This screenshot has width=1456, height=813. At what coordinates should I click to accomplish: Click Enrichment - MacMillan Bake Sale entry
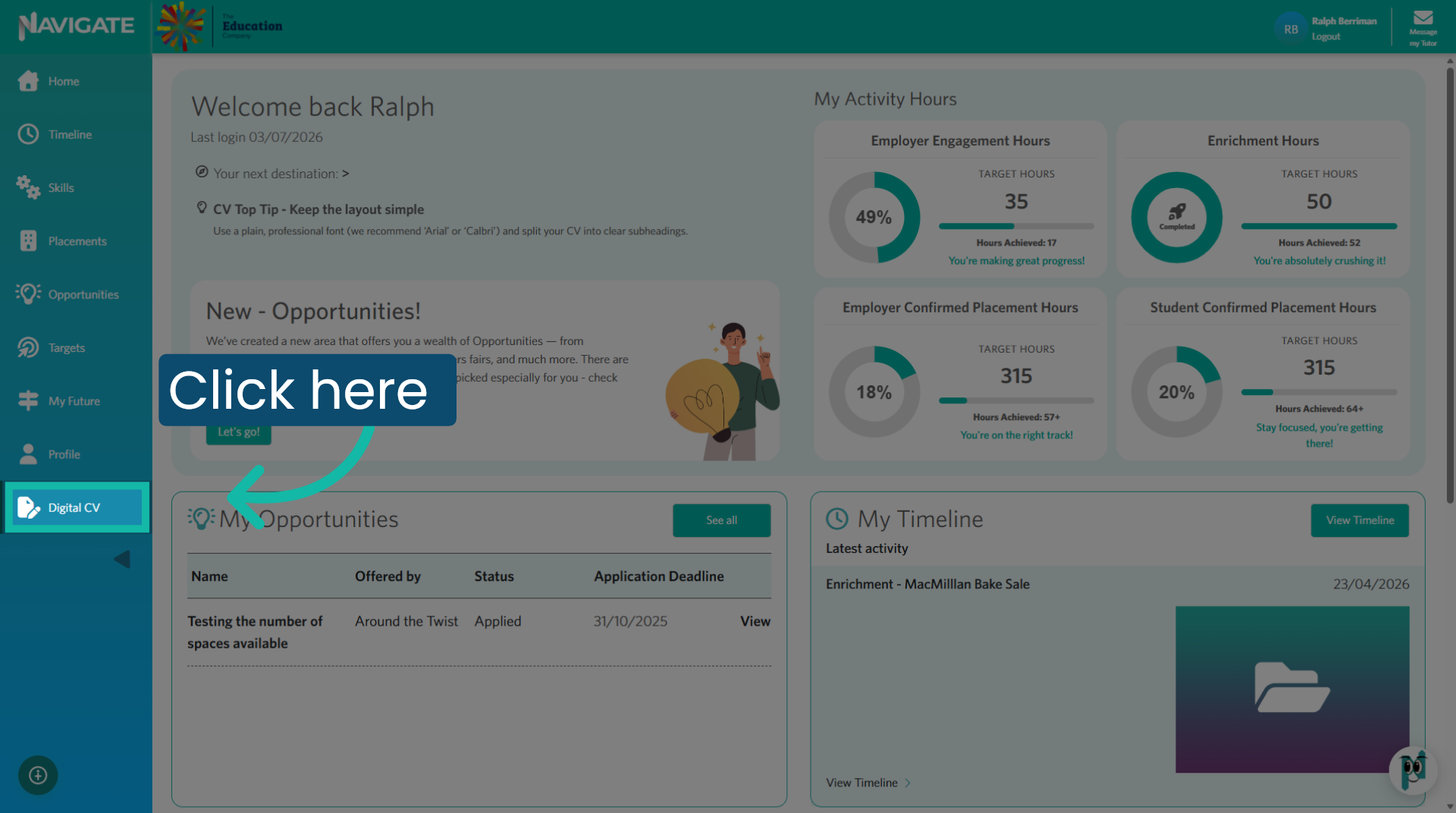tap(927, 584)
